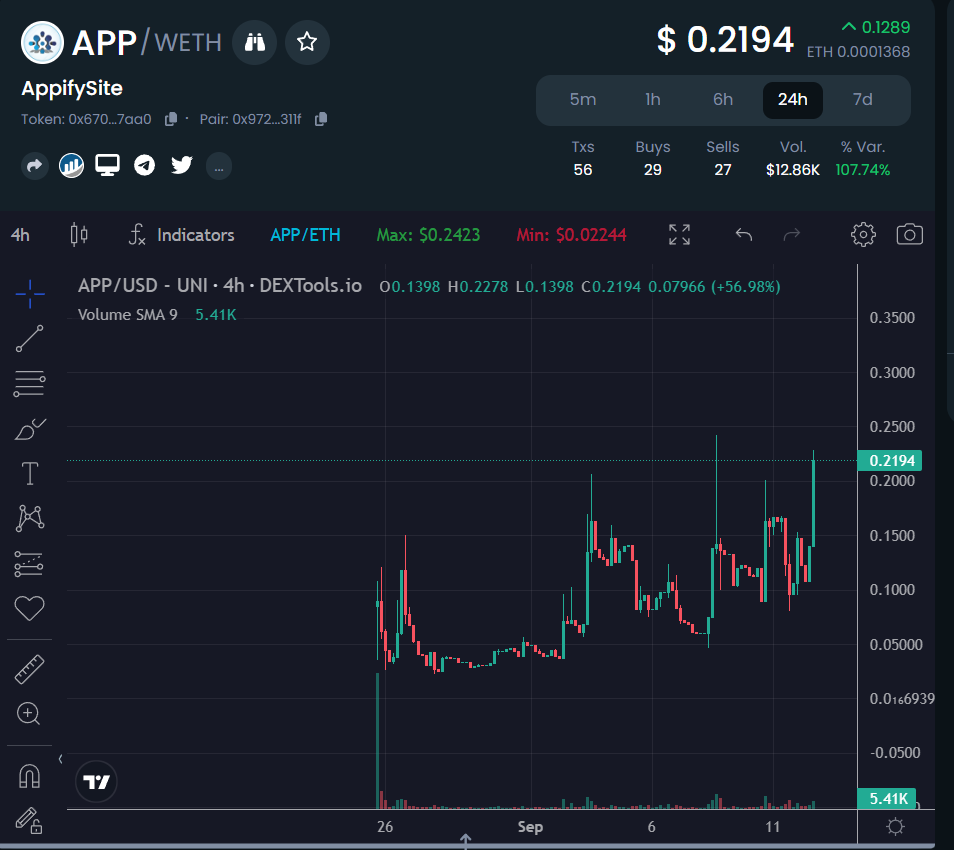Click the up arrow under time axis
Viewport: 954px width, 850px height.
465,841
